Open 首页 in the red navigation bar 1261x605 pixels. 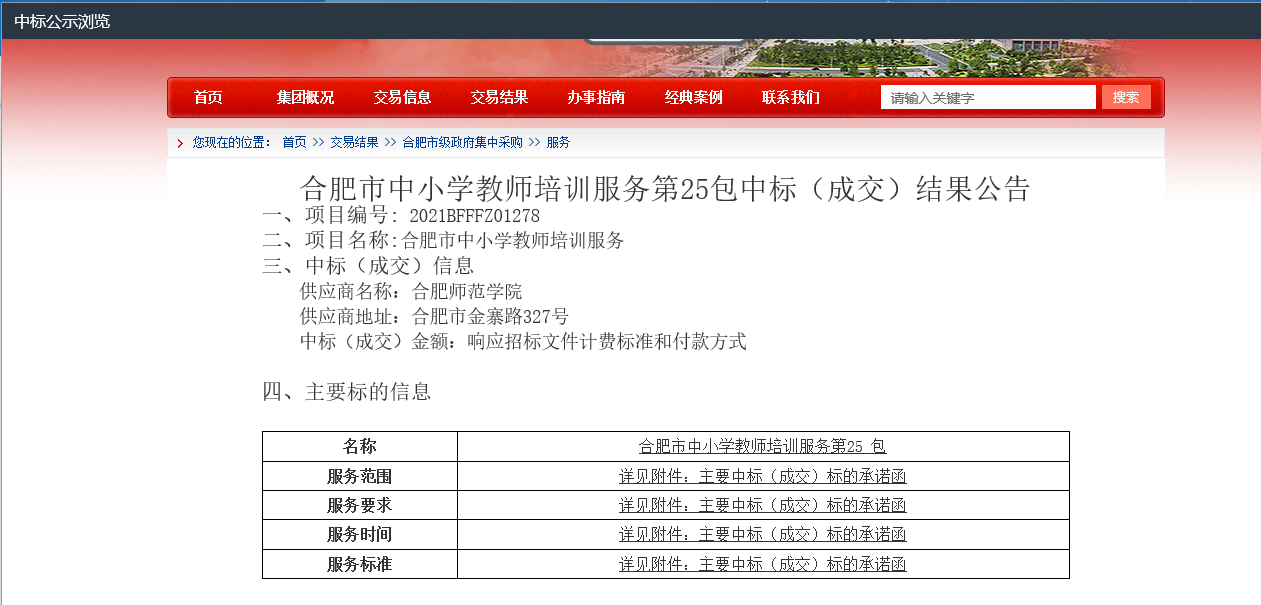tap(208, 98)
